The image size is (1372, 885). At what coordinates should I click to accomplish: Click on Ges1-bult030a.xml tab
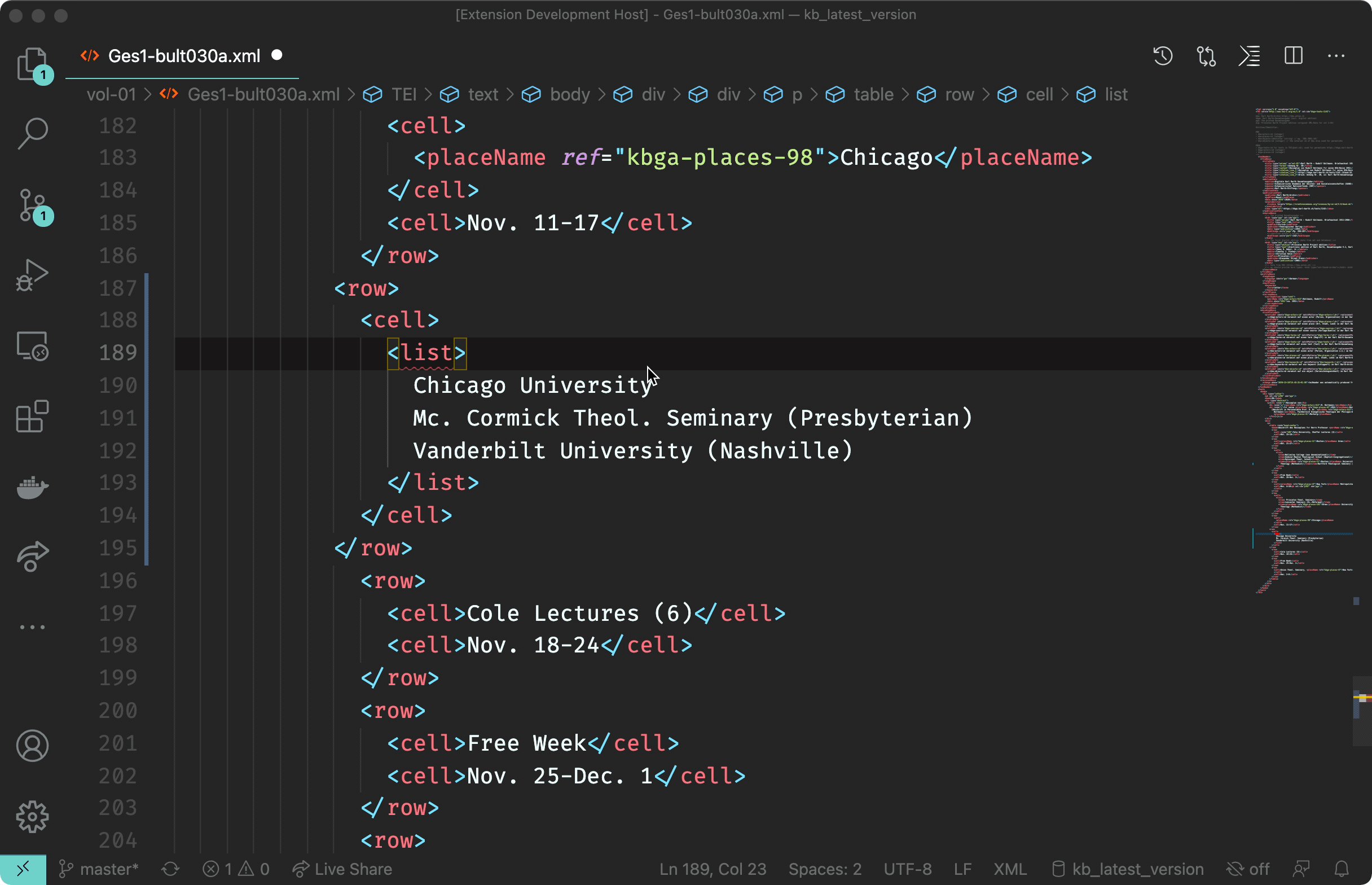[184, 55]
